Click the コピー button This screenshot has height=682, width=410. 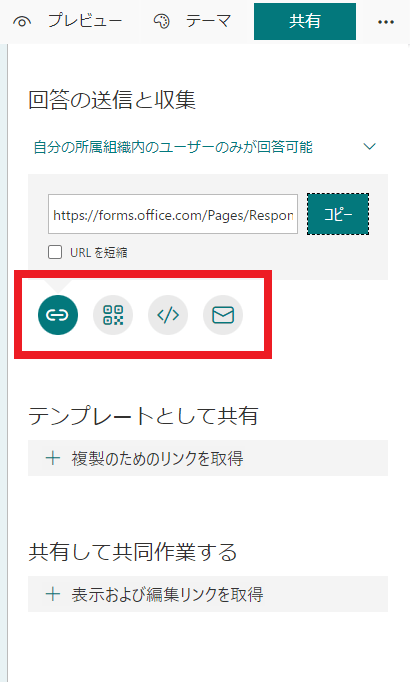[338, 214]
